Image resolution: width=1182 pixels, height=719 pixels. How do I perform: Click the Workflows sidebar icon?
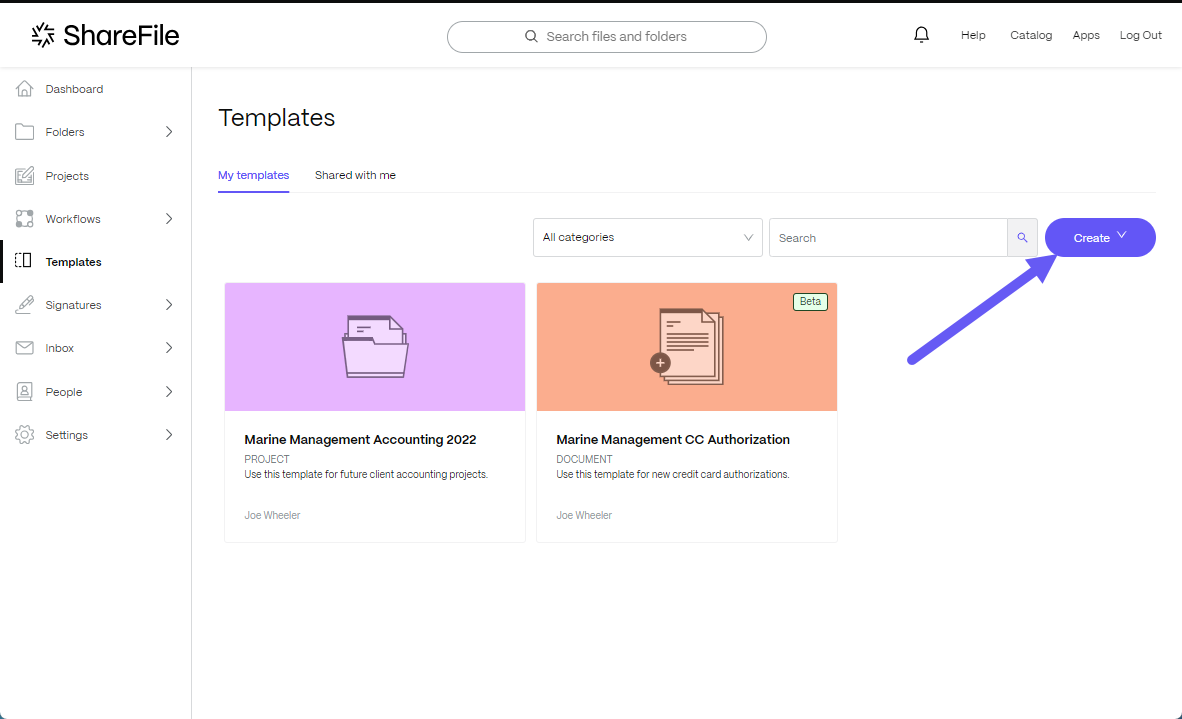[24, 219]
